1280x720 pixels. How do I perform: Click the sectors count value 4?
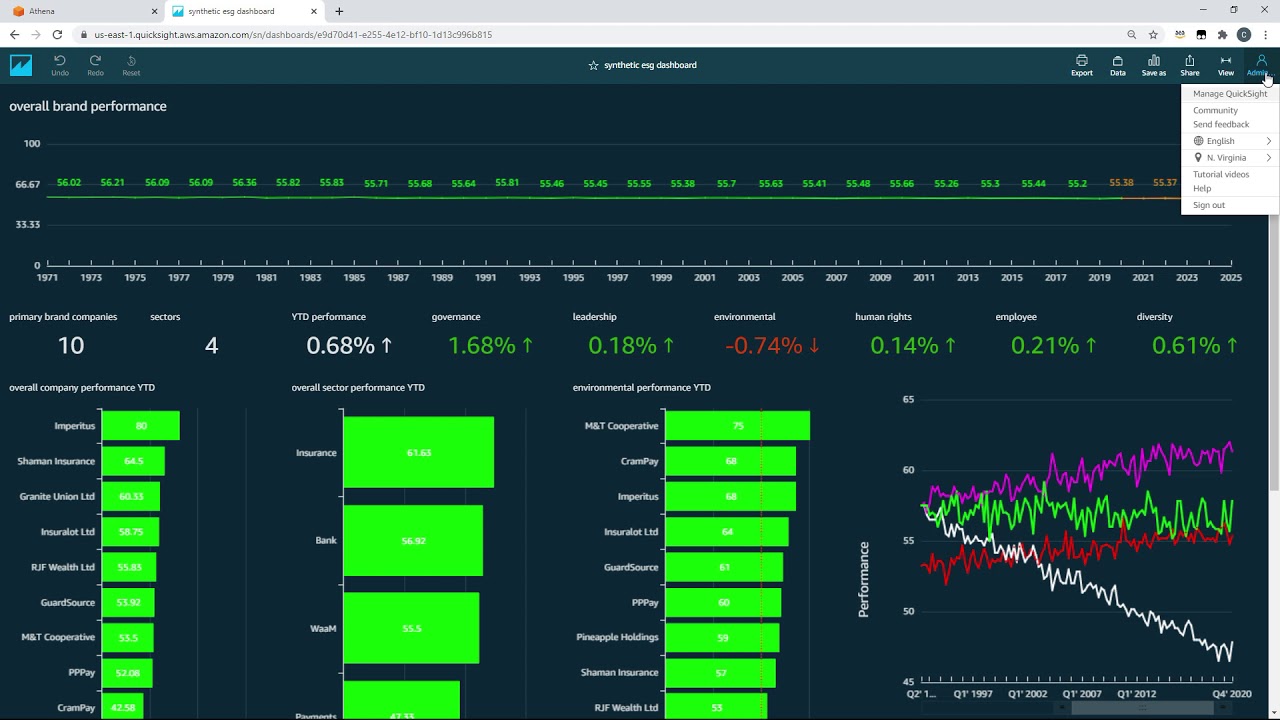click(211, 346)
